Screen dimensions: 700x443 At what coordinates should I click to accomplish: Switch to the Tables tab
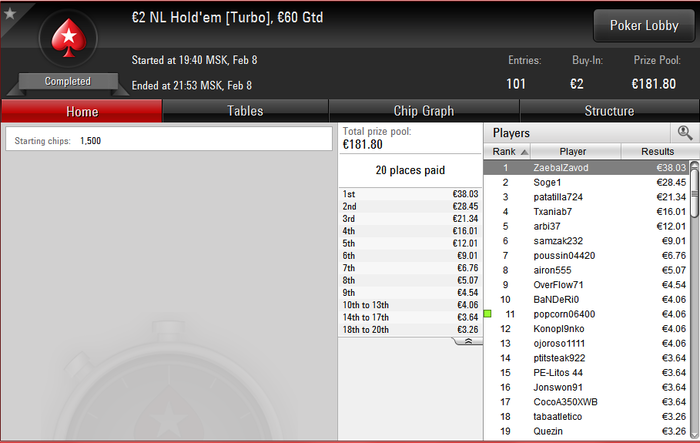(x=245, y=111)
